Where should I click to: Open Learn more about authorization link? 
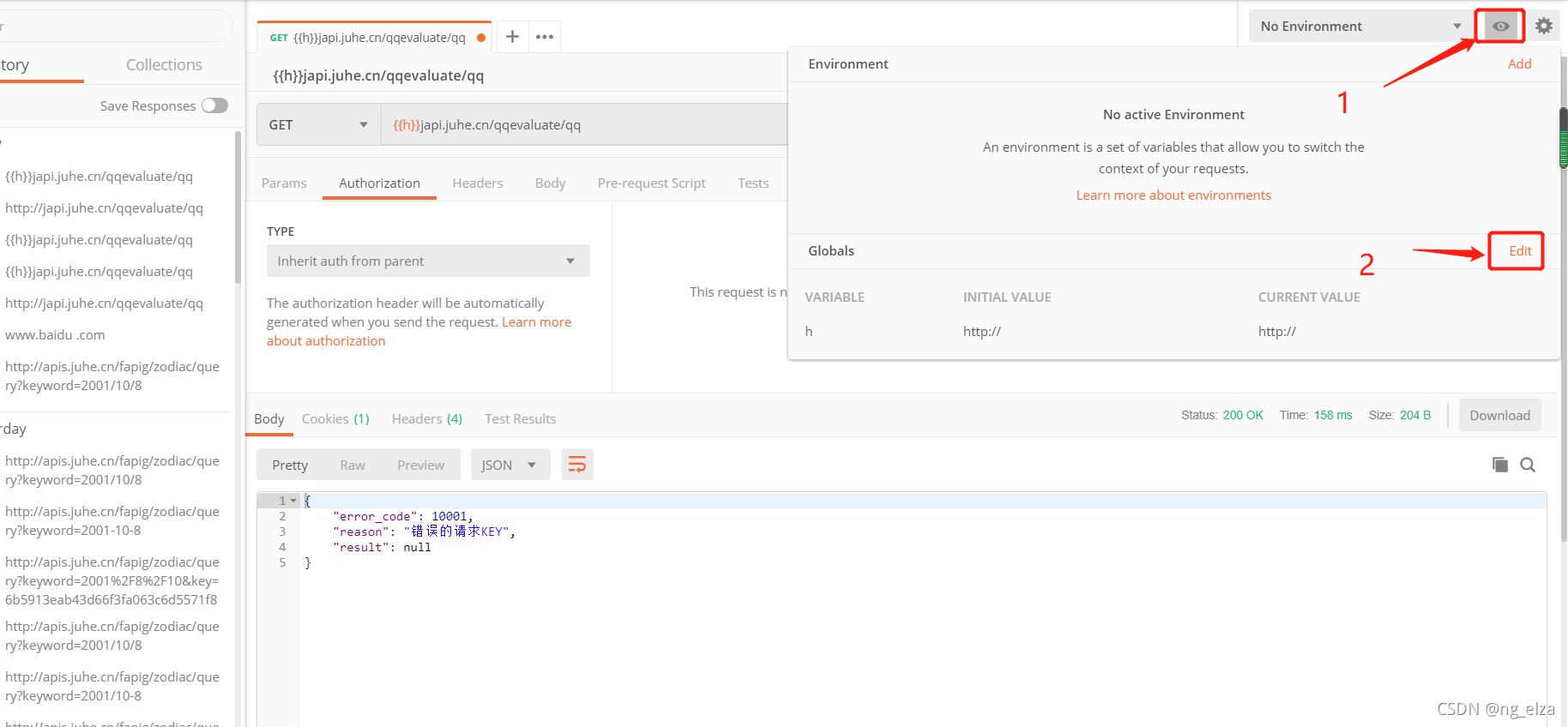419,331
